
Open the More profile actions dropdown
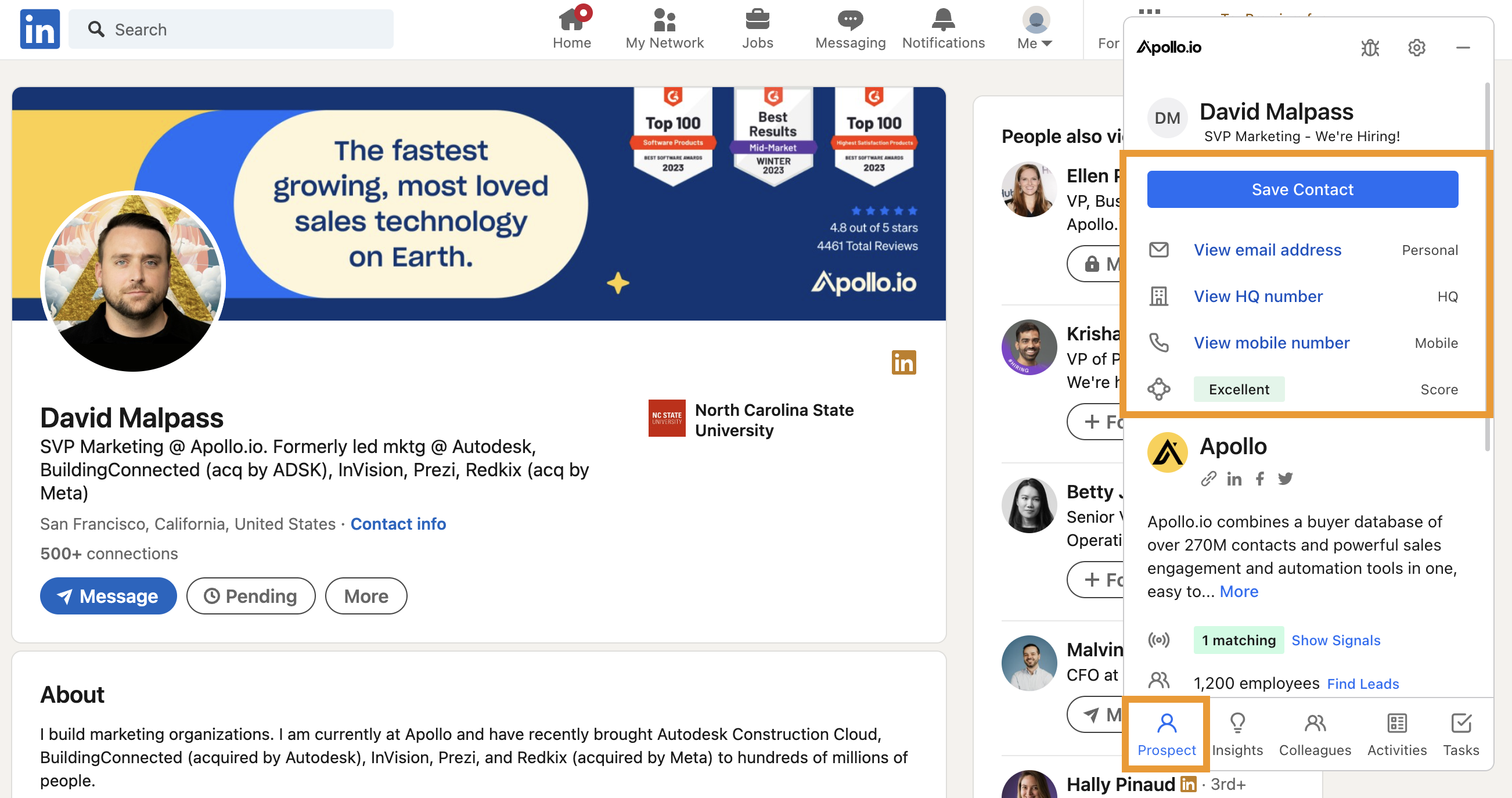[366, 596]
